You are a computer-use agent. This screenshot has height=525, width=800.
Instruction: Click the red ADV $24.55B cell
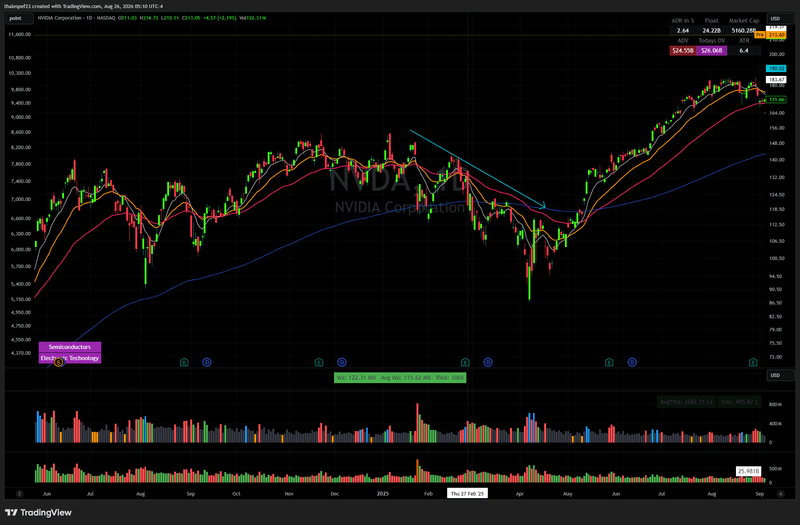[683, 51]
